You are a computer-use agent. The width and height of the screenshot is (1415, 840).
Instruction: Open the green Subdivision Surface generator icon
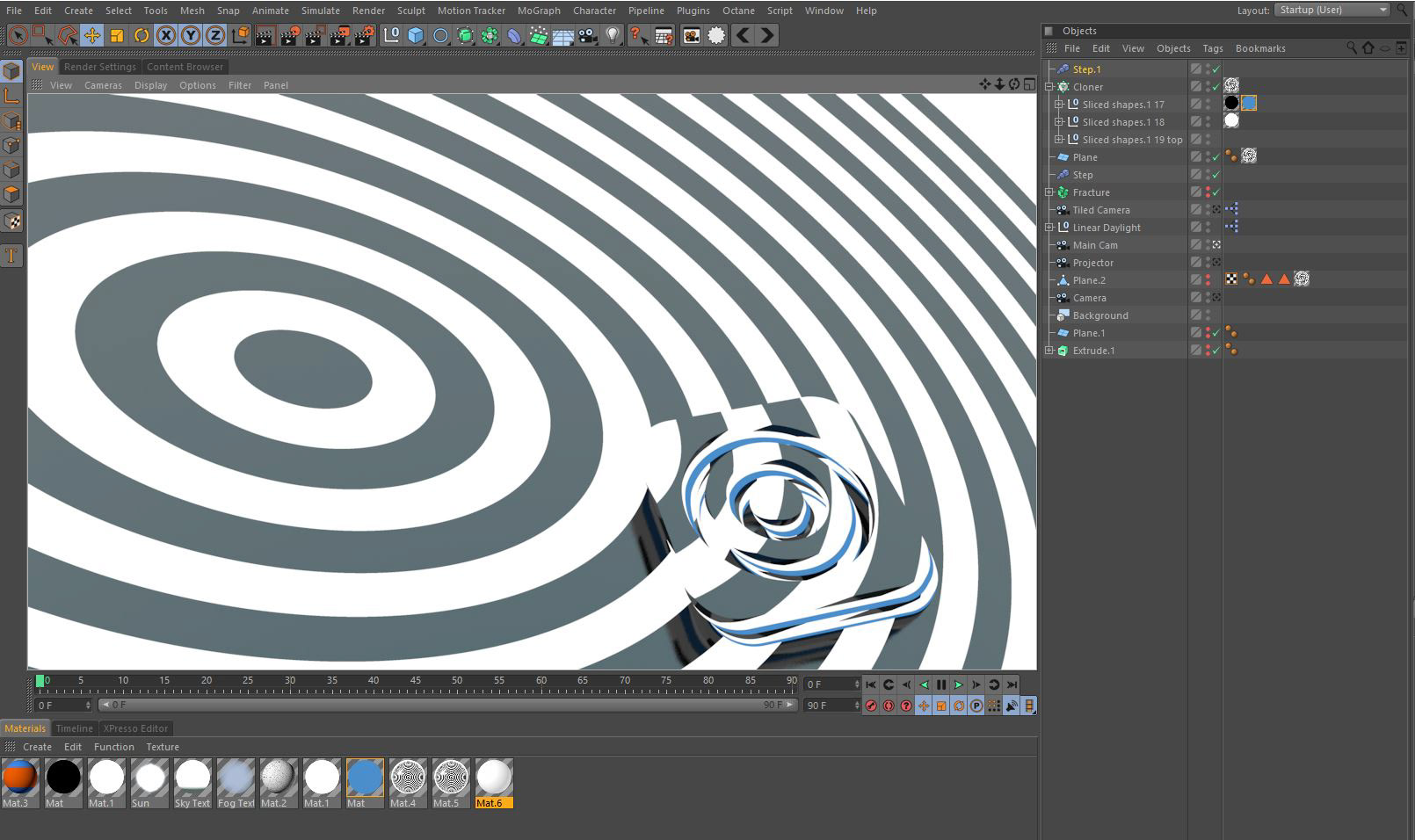click(x=465, y=35)
